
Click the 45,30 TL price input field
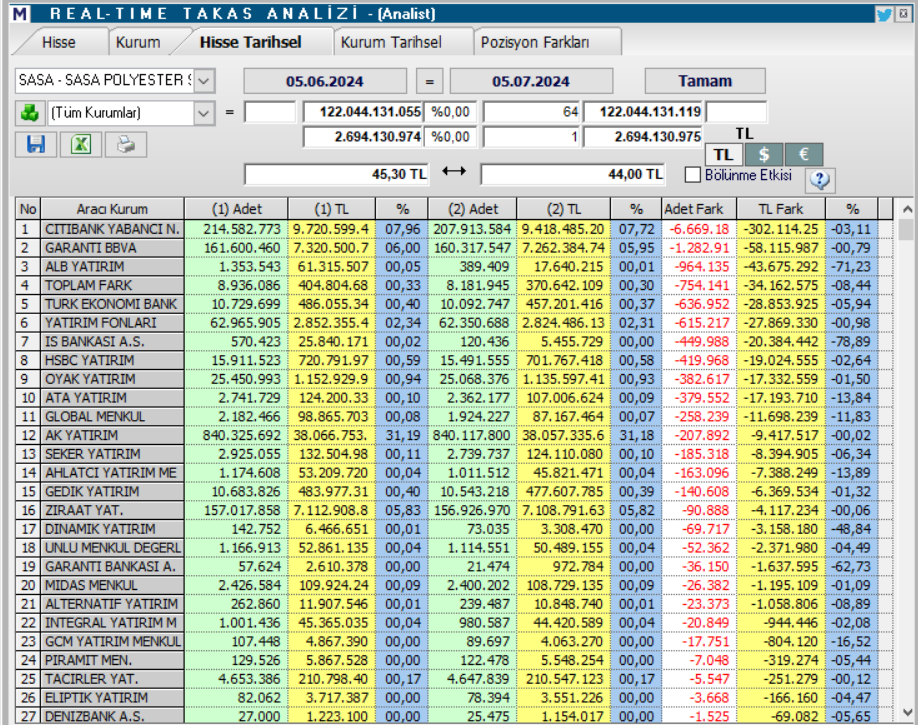[335, 174]
